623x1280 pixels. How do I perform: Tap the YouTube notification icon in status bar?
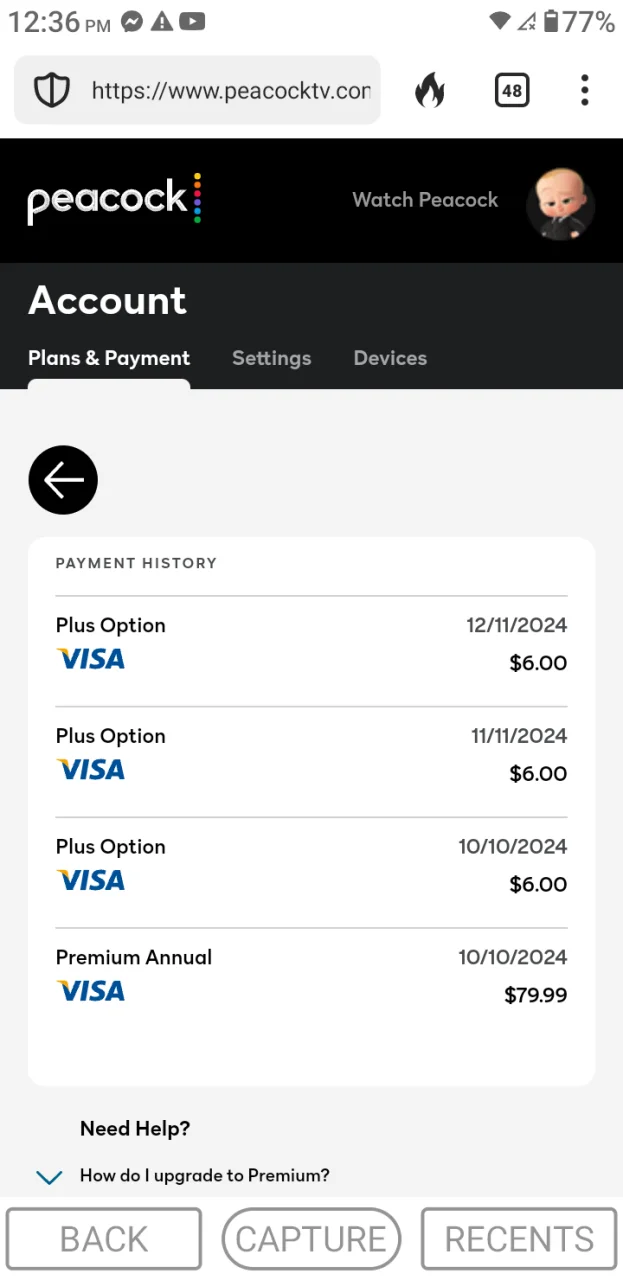tap(192, 21)
